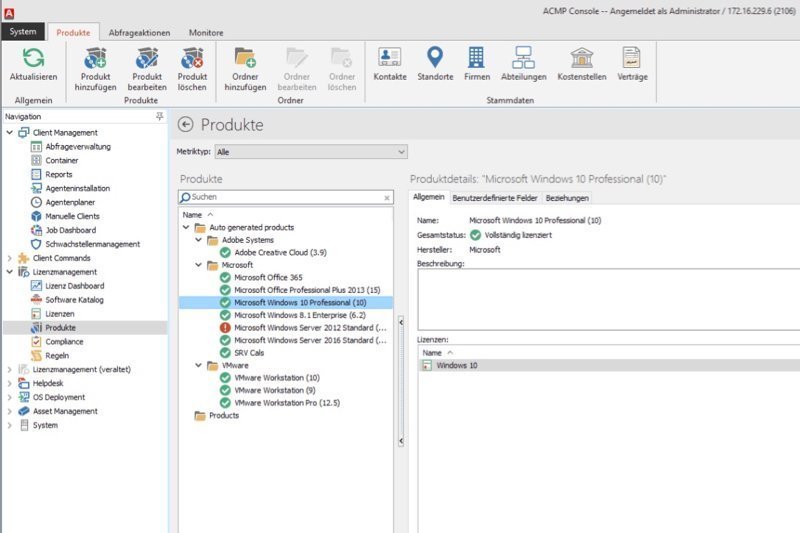Collapse the Lizenzmanagement node
This screenshot has height=533, width=800.
coord(10,272)
